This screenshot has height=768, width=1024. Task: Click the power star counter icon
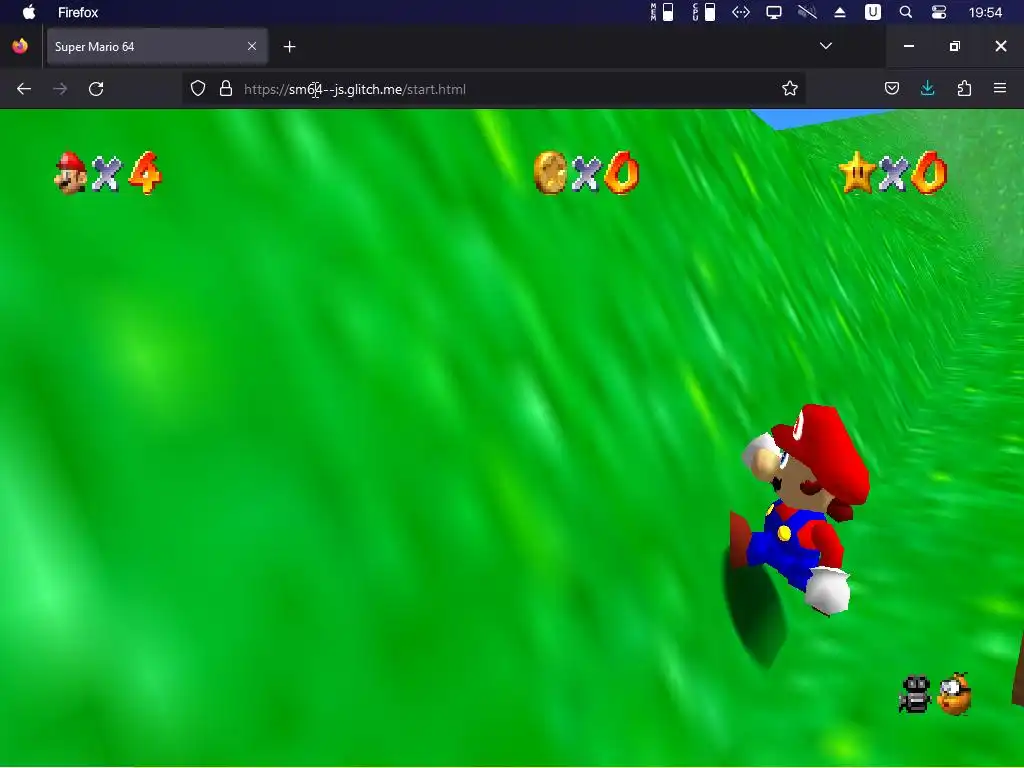coord(857,173)
